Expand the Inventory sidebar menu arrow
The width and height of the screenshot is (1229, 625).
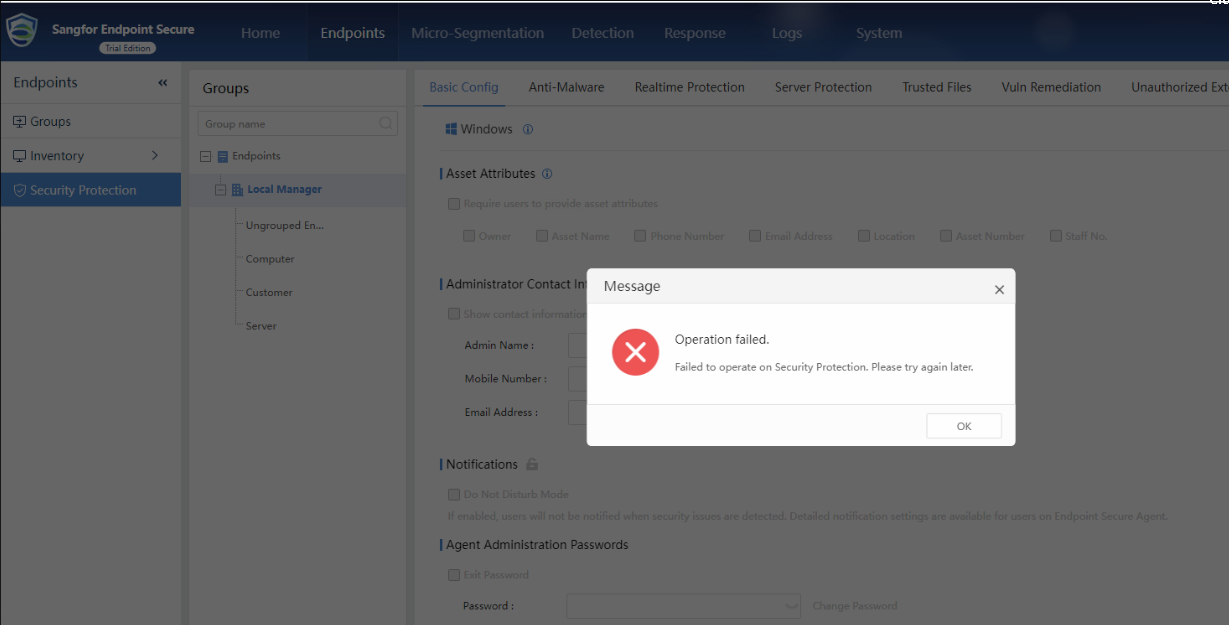155,156
